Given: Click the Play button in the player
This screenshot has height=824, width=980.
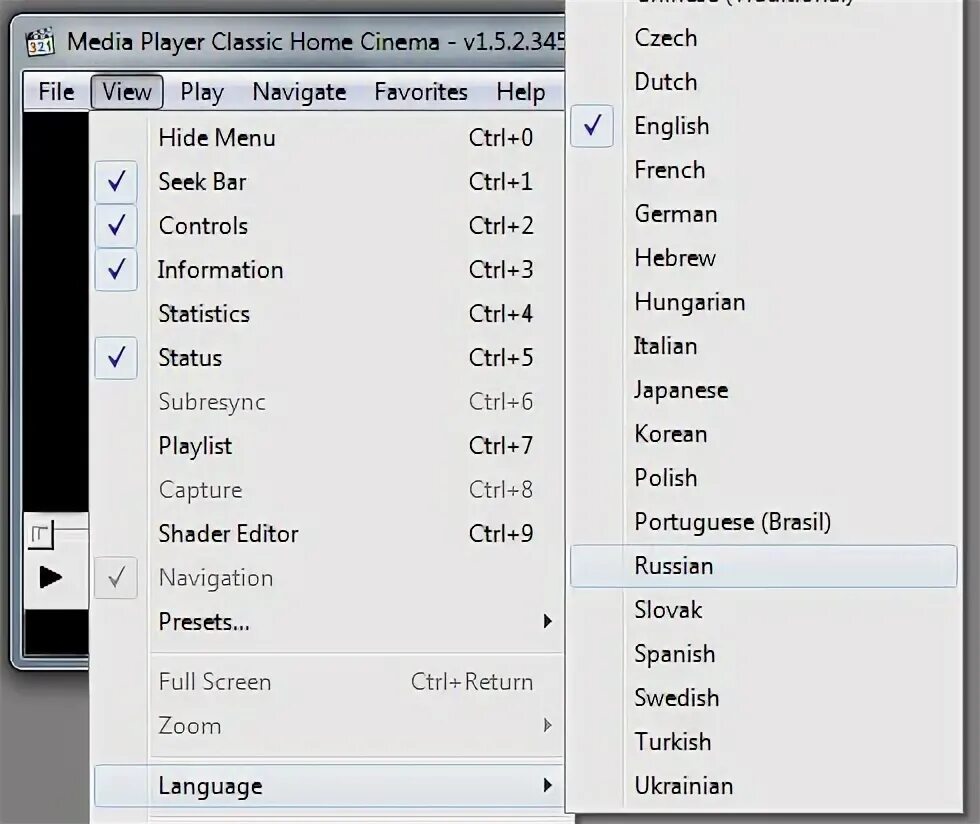Looking at the screenshot, I should tap(51, 577).
